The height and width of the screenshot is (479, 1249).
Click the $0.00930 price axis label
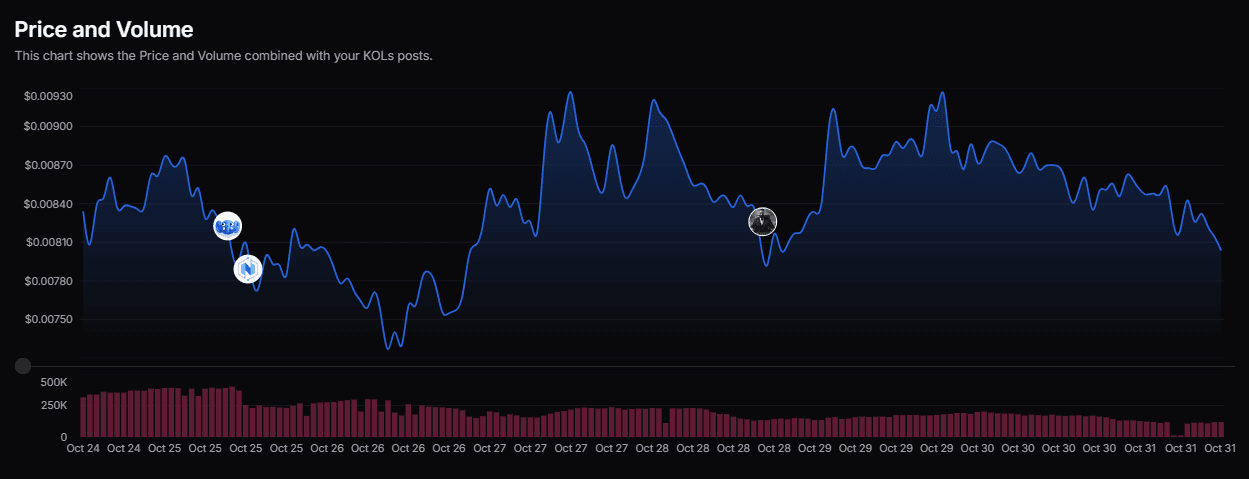click(49, 96)
